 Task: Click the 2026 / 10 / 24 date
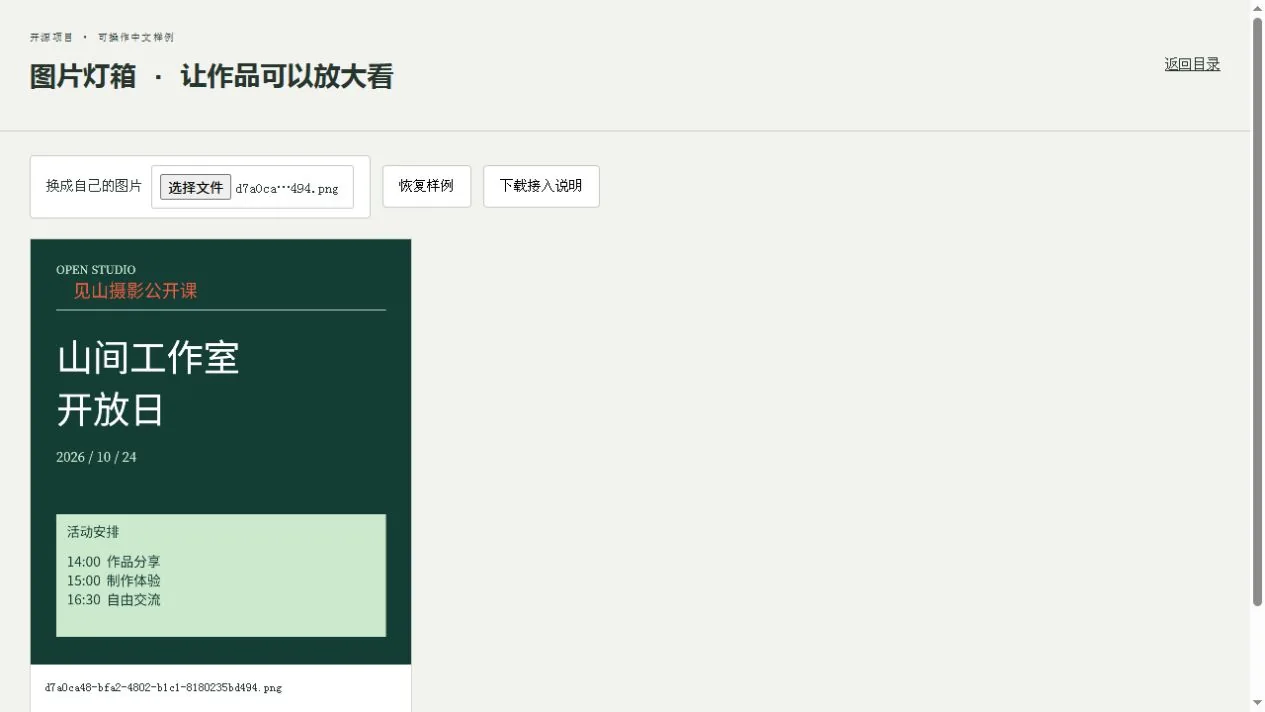pyautogui.click(x=96, y=457)
